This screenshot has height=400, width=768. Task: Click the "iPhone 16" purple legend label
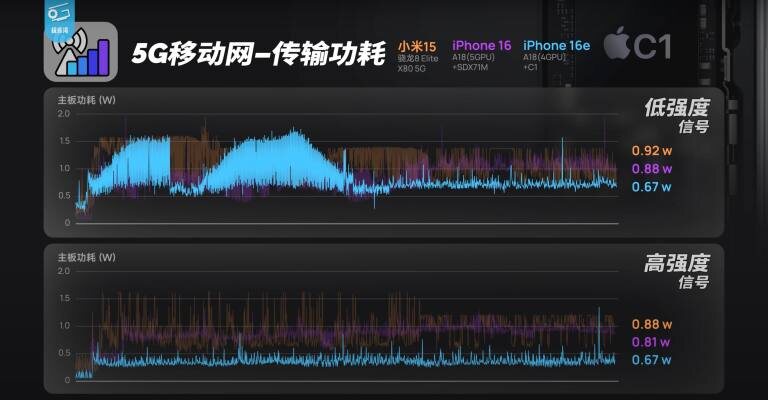[481, 46]
